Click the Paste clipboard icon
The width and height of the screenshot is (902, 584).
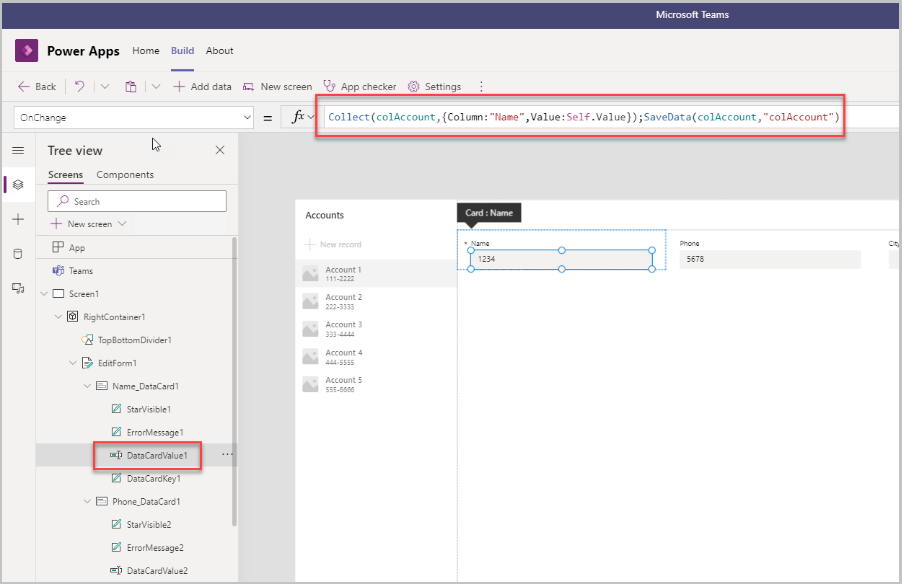[x=131, y=86]
